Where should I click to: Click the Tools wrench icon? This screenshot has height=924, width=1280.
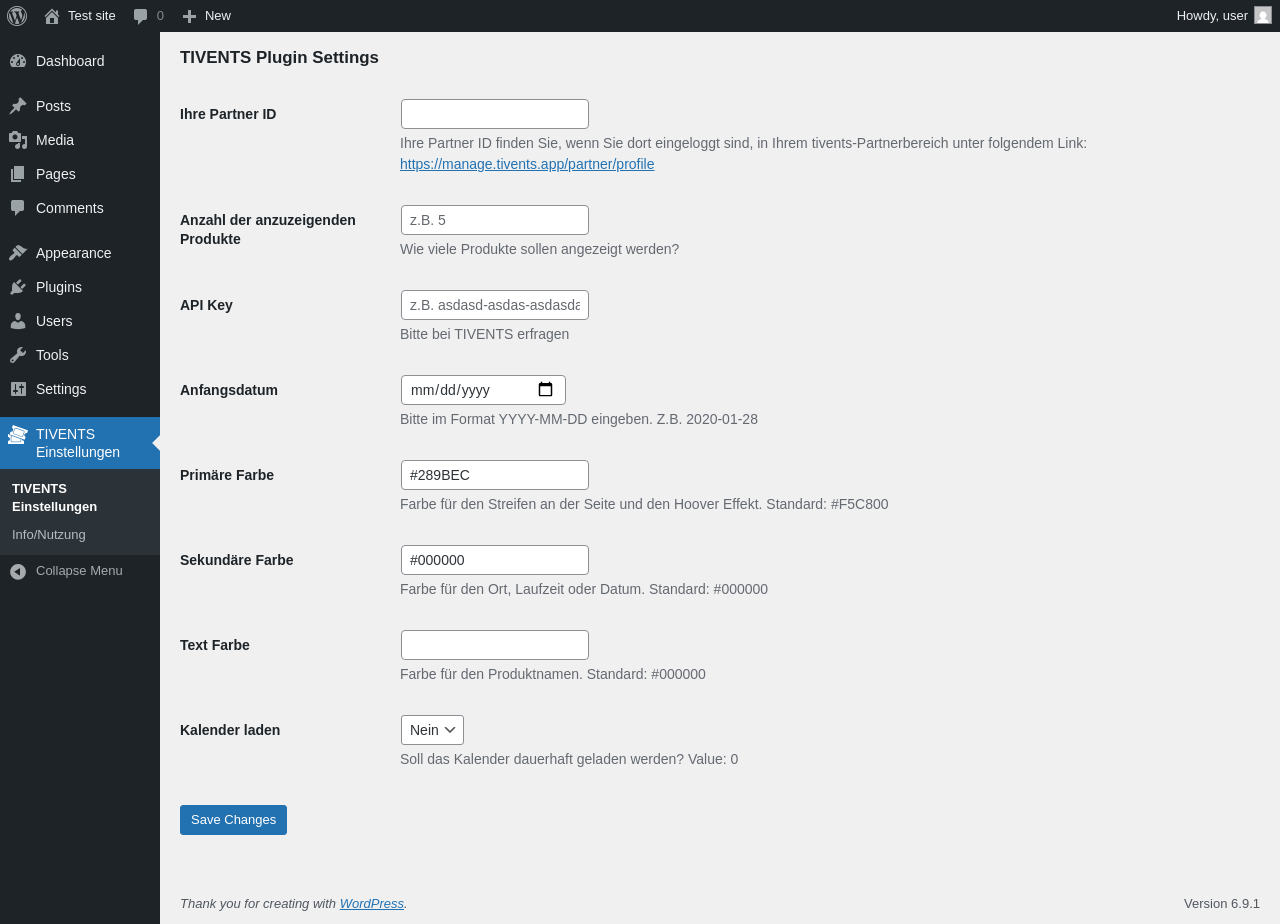(x=18, y=355)
